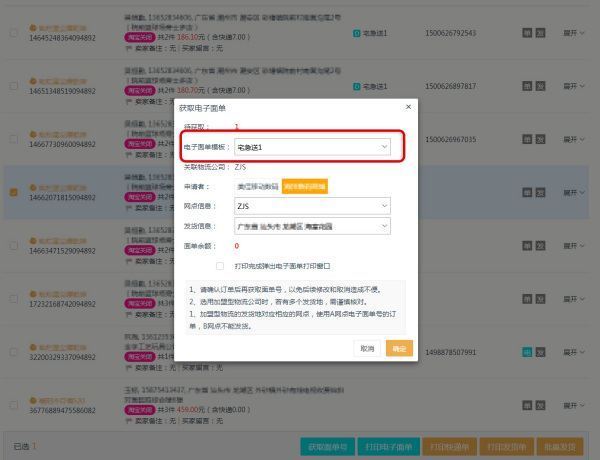Click the 发 icon for tracking number 1500626967035
The height and width of the screenshot is (460, 600).
click(541, 139)
